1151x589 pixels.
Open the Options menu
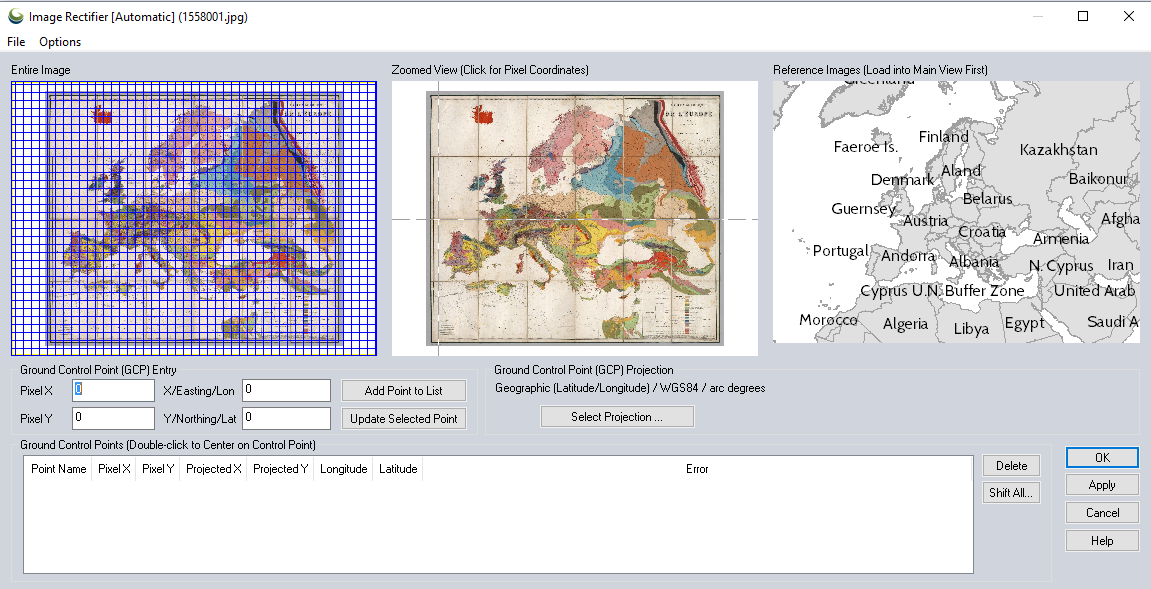coord(60,42)
